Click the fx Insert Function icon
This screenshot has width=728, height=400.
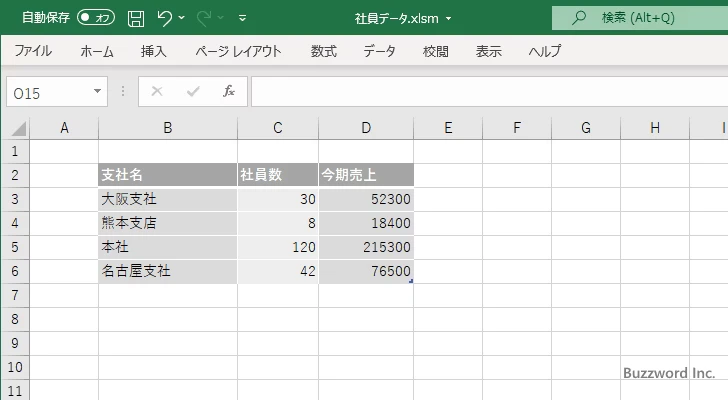(x=229, y=91)
